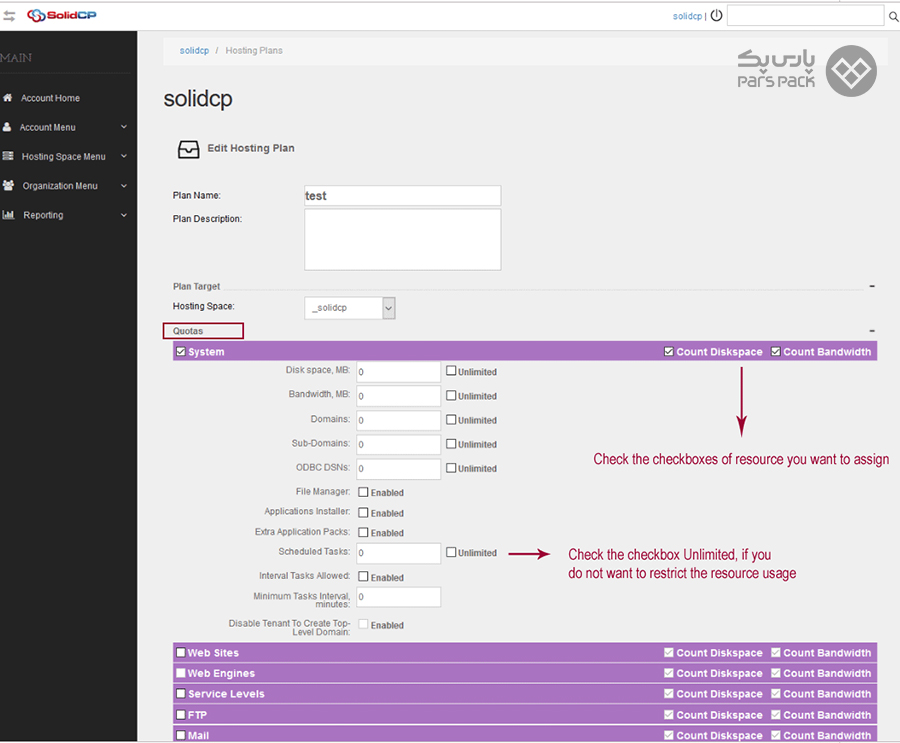Click the search magnifier icon
900x743 pixels.
[x=893, y=16]
